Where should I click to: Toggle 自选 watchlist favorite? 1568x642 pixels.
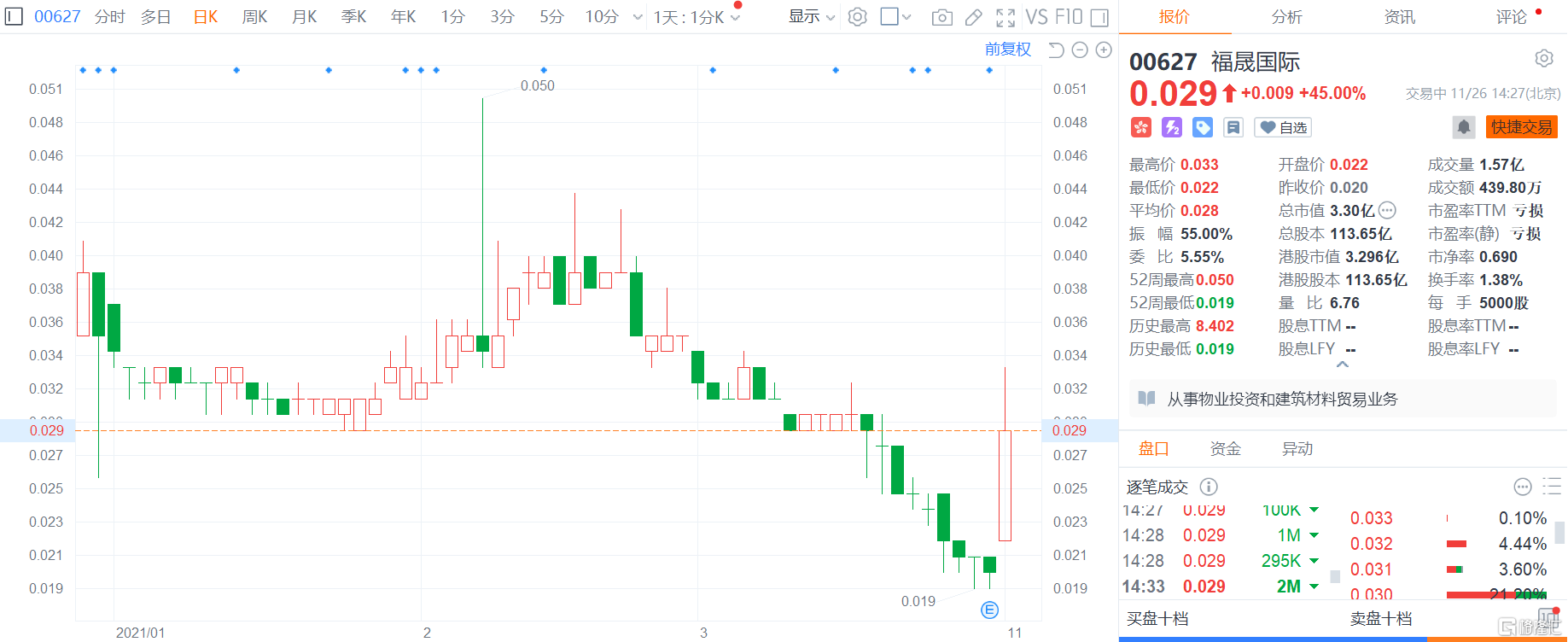click(1283, 127)
